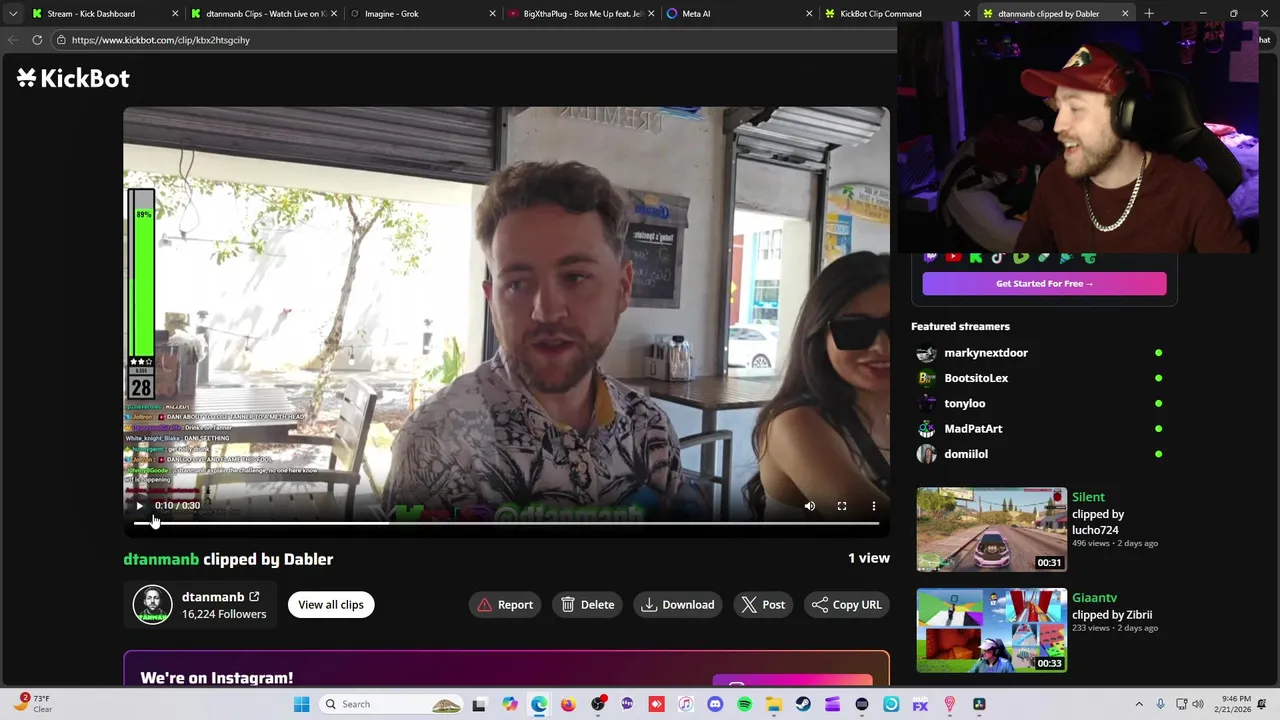Download the clip
The width and height of the screenshot is (1280, 720).
678,605
